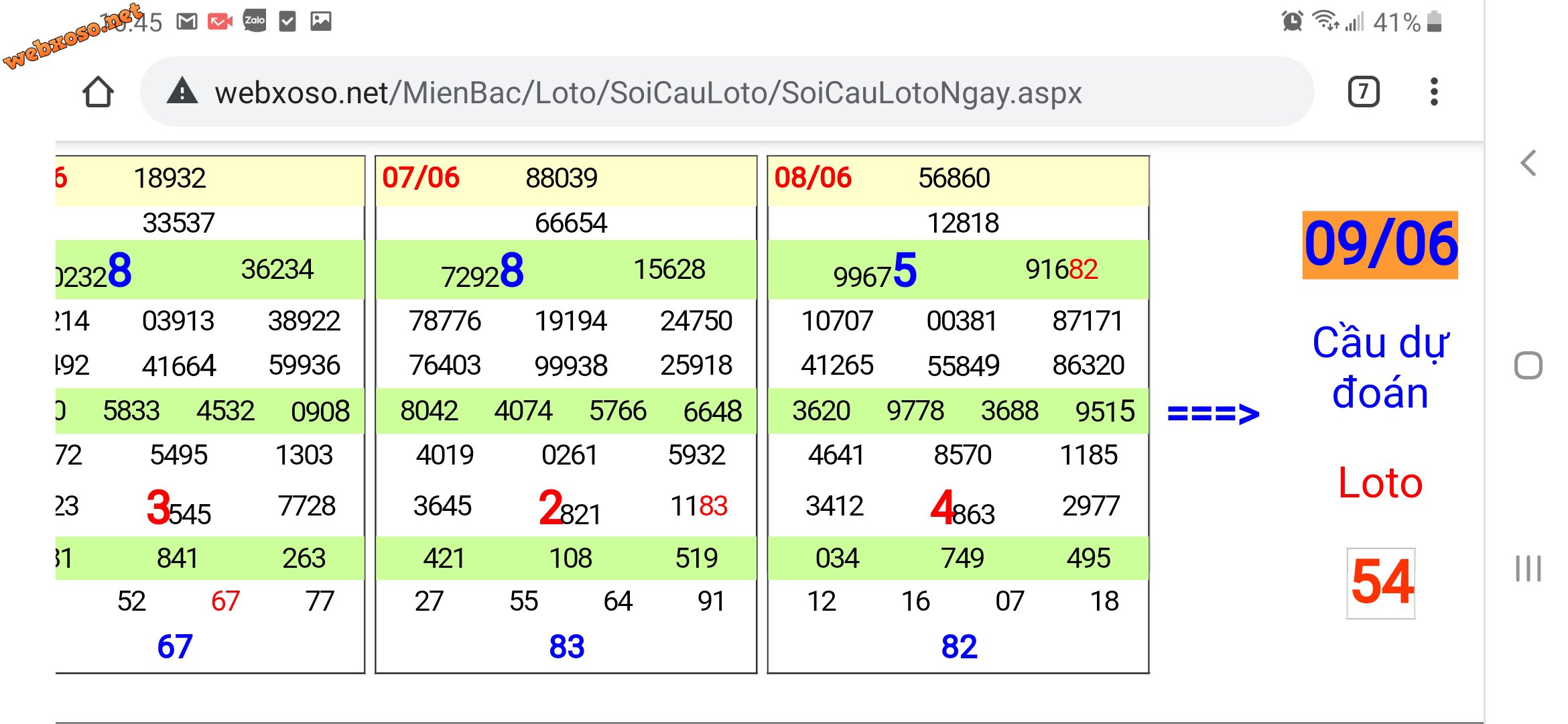Click the special prize 56860

click(954, 178)
